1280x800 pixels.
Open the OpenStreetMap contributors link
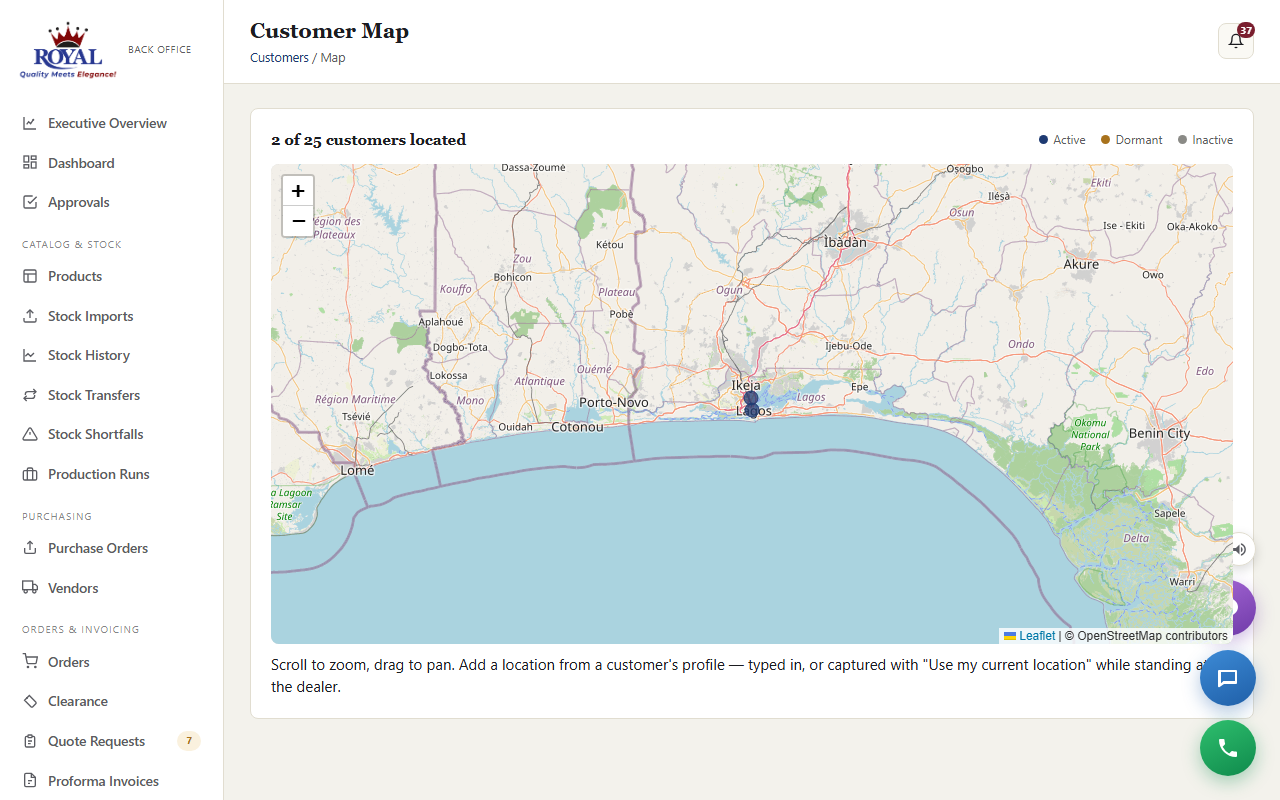(x=1152, y=636)
